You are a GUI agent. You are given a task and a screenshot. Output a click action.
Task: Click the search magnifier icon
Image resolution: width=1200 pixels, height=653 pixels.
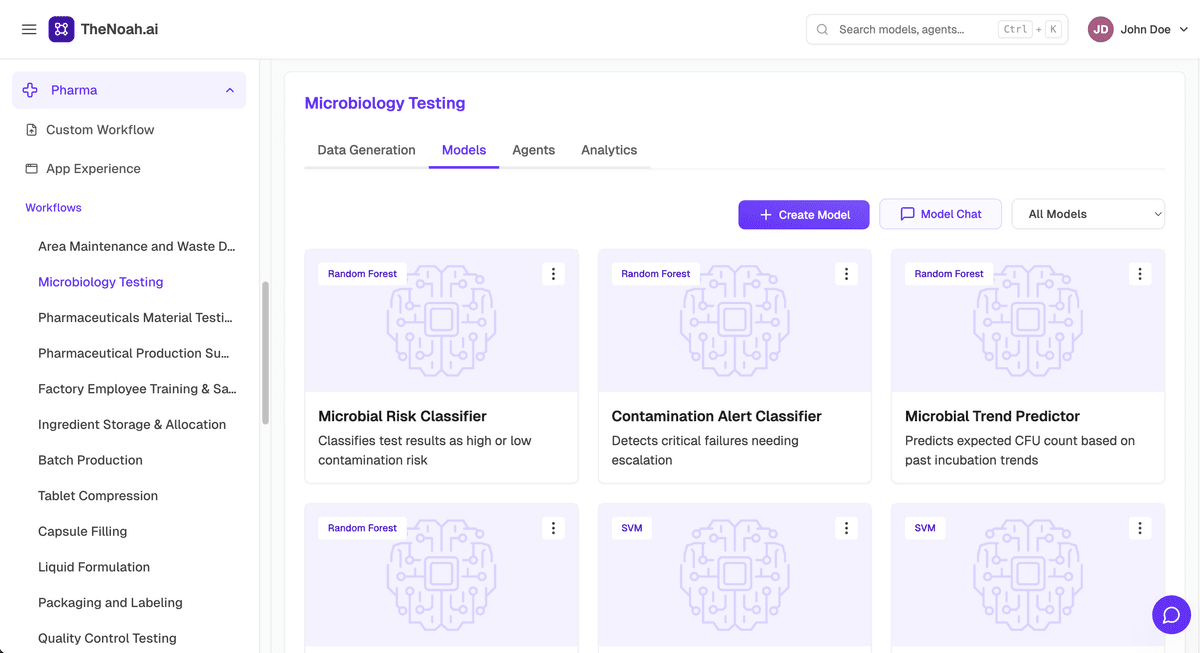tap(822, 29)
